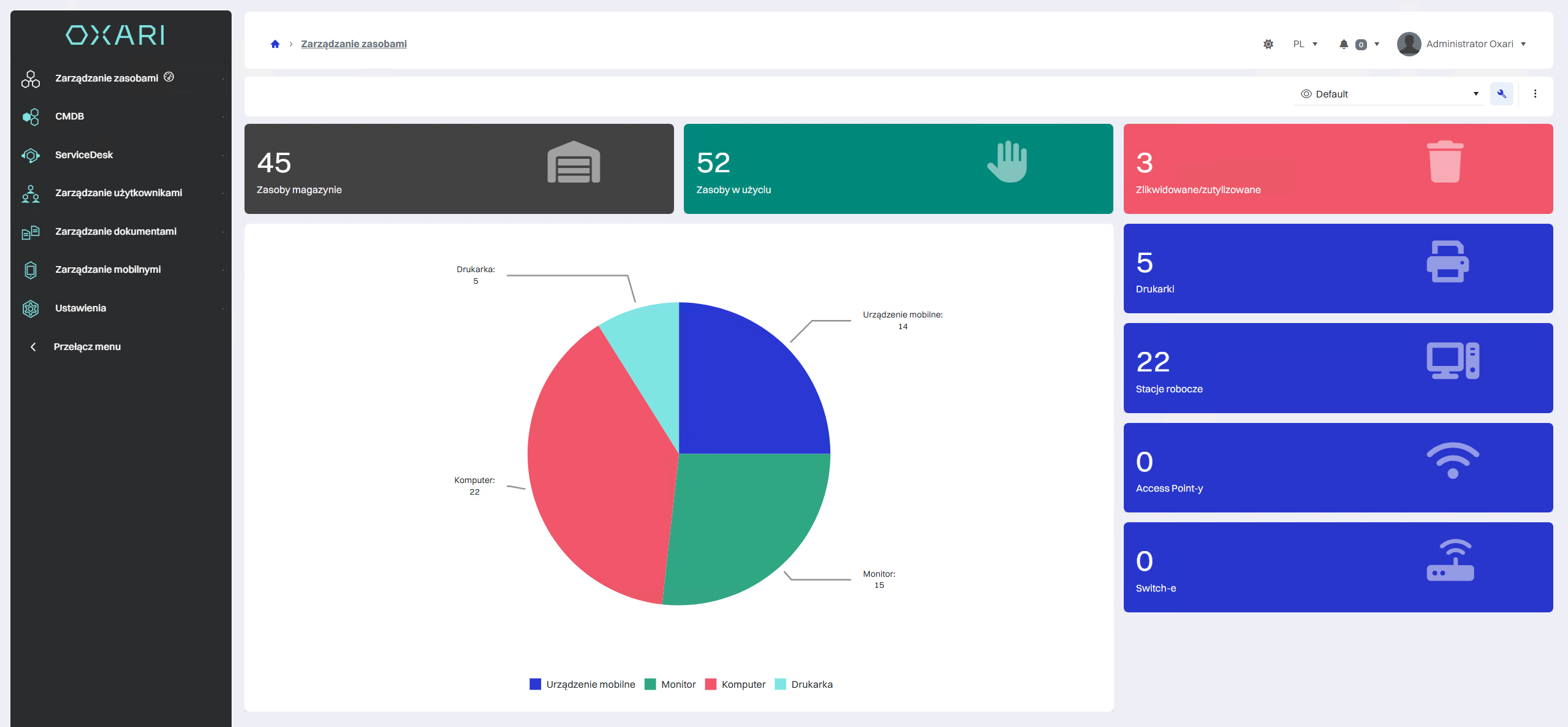Click Zarządzanie zasobami breadcrumb link
1568x727 pixels.
coord(354,44)
